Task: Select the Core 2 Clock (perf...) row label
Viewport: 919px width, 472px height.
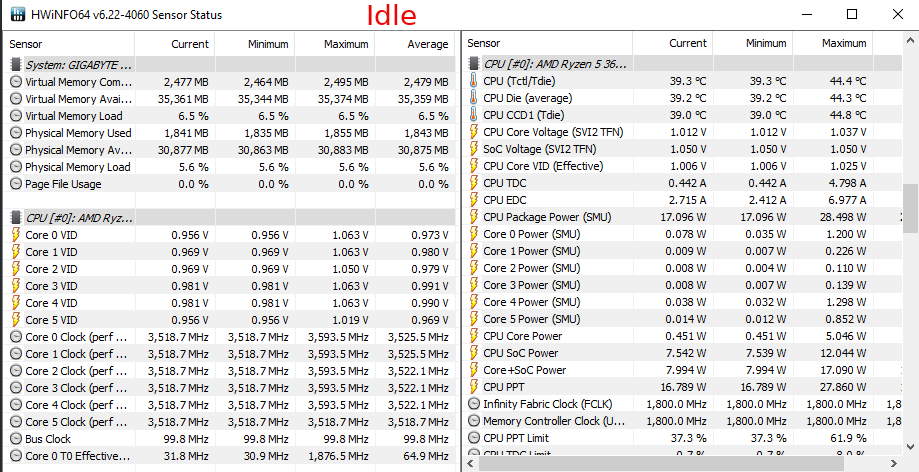Action: [x=76, y=371]
